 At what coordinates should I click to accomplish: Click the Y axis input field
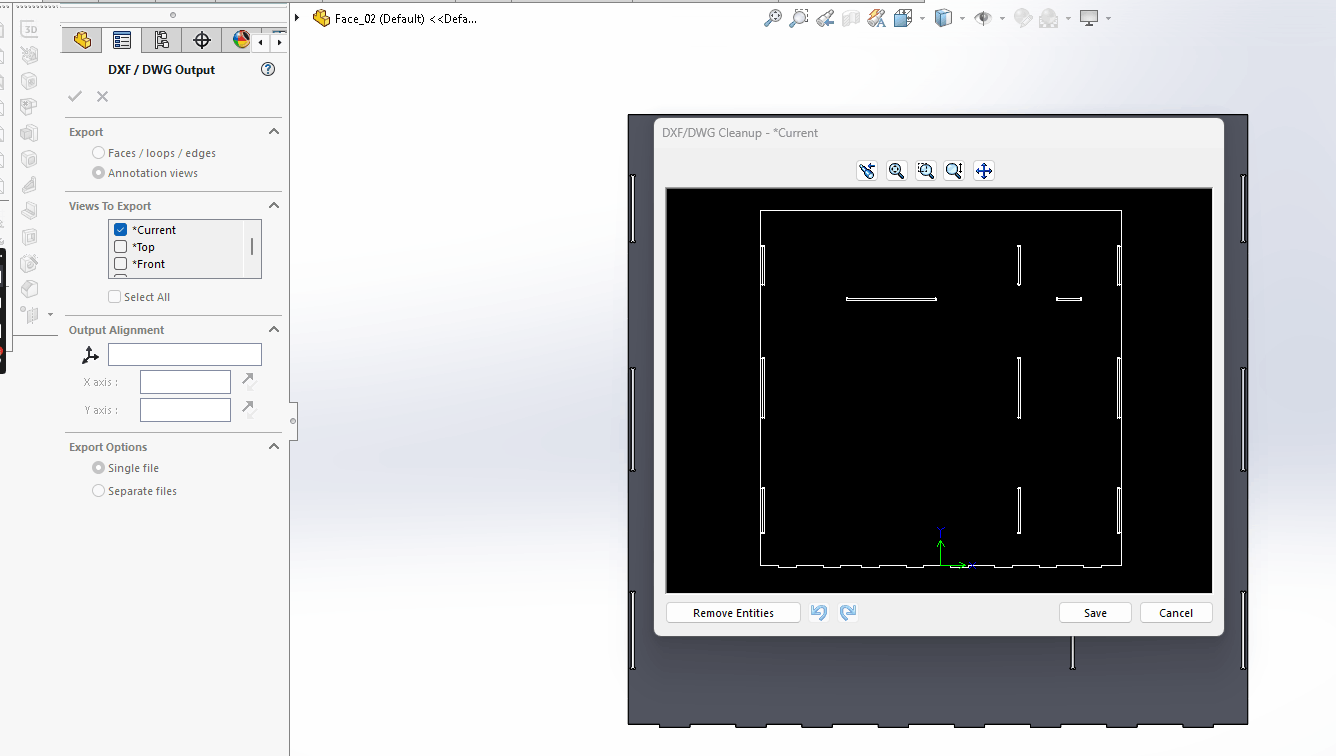[185, 410]
